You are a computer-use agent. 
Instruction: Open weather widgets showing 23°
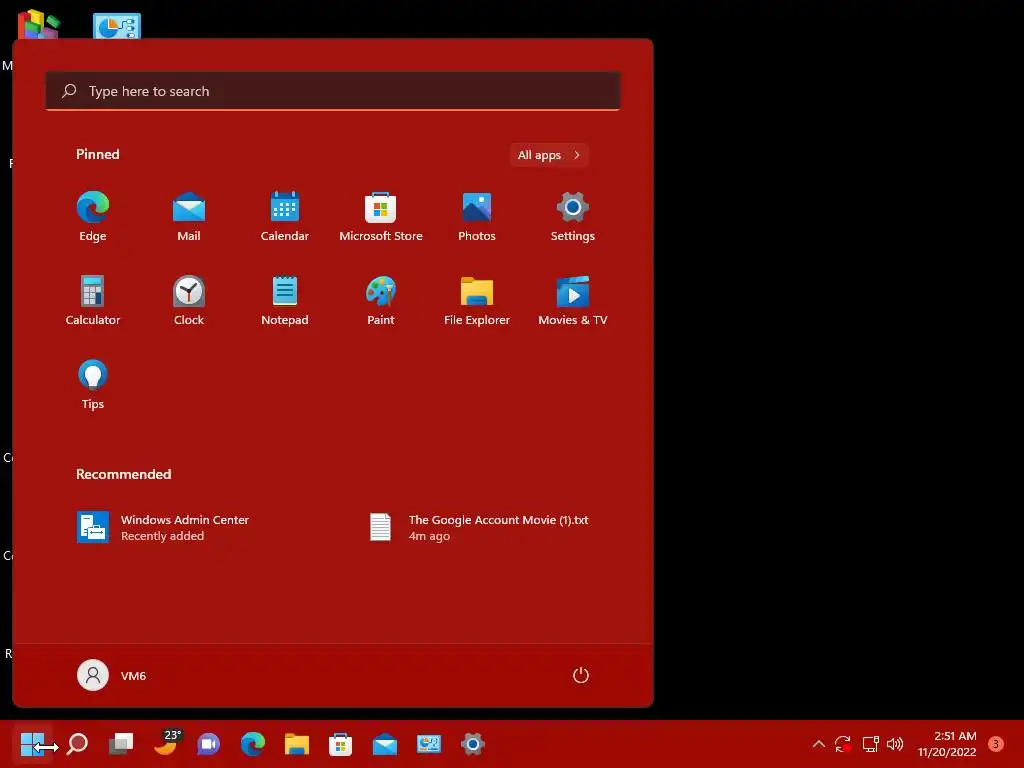click(x=166, y=743)
